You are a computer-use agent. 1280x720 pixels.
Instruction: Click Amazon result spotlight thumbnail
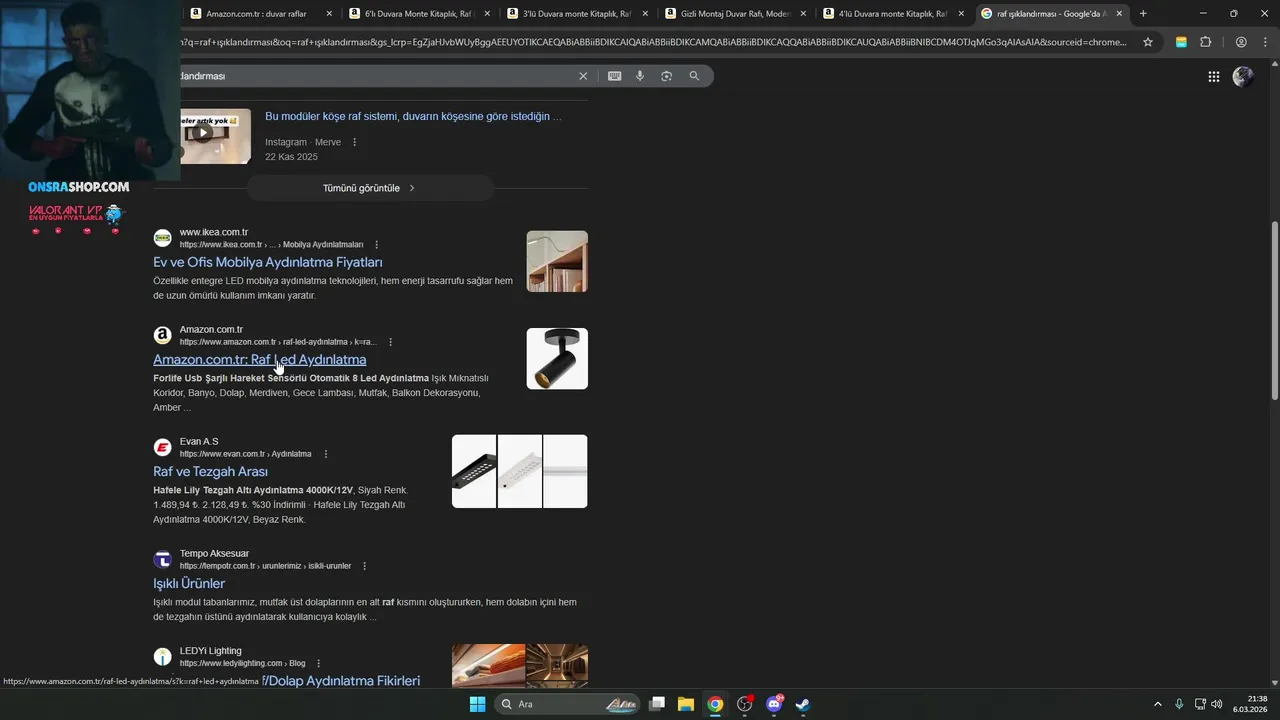point(557,358)
